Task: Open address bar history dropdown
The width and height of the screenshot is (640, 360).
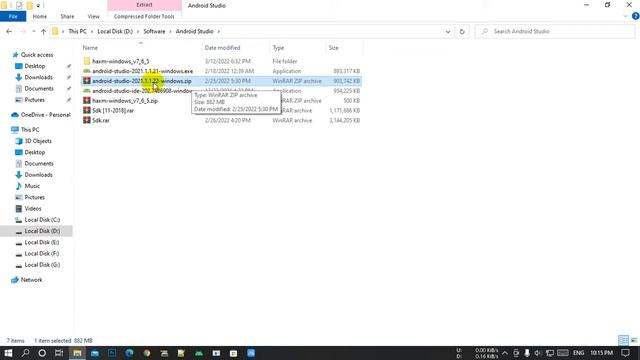Action: 448,31
